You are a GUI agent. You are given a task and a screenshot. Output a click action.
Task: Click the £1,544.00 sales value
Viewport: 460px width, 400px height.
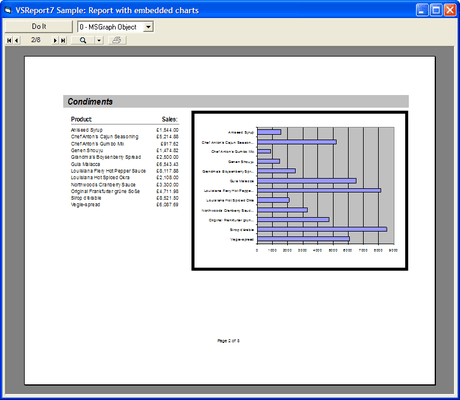pos(167,130)
